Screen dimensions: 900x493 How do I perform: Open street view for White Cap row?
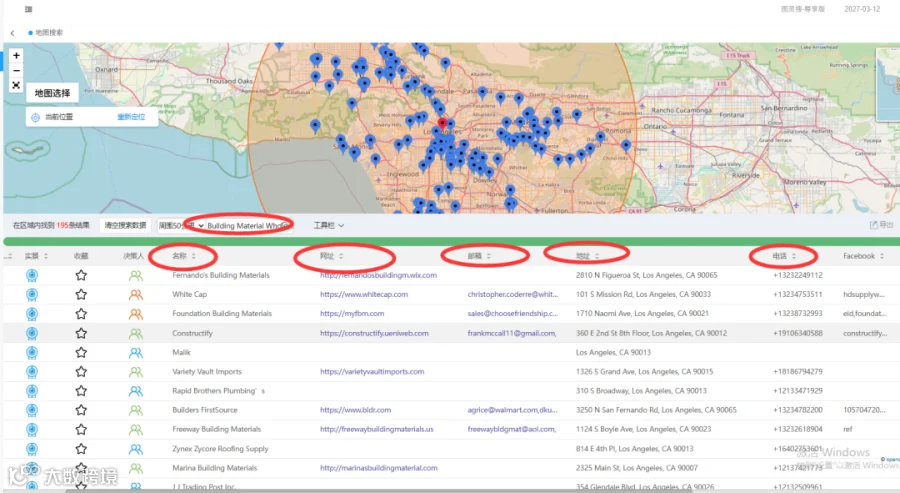[32, 294]
